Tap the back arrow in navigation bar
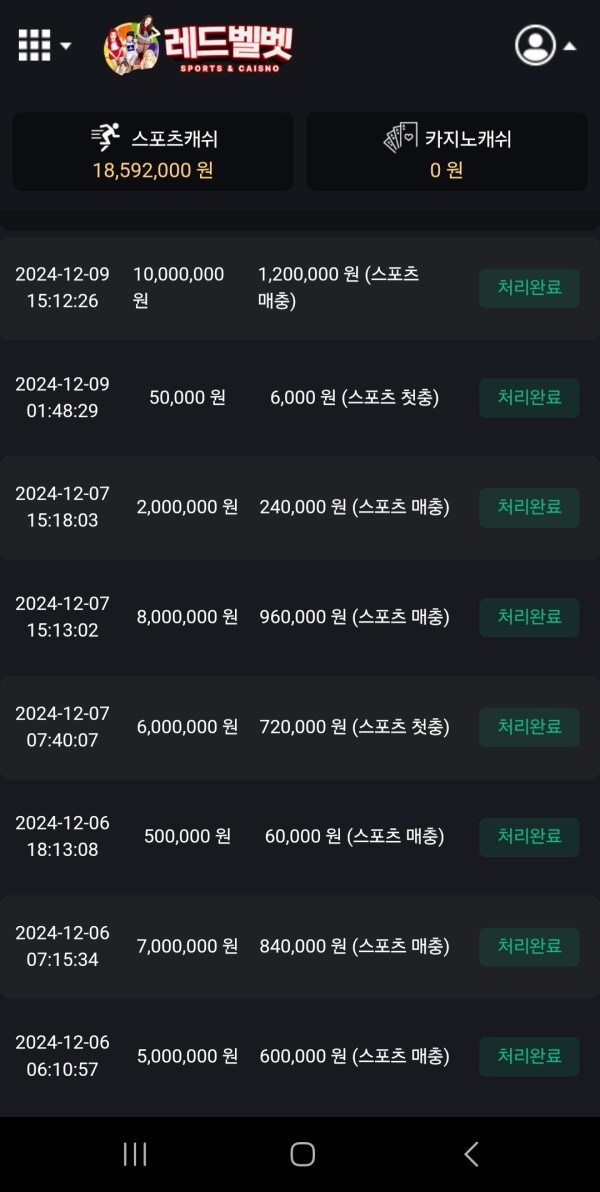The width and height of the screenshot is (600, 1192). click(470, 1153)
